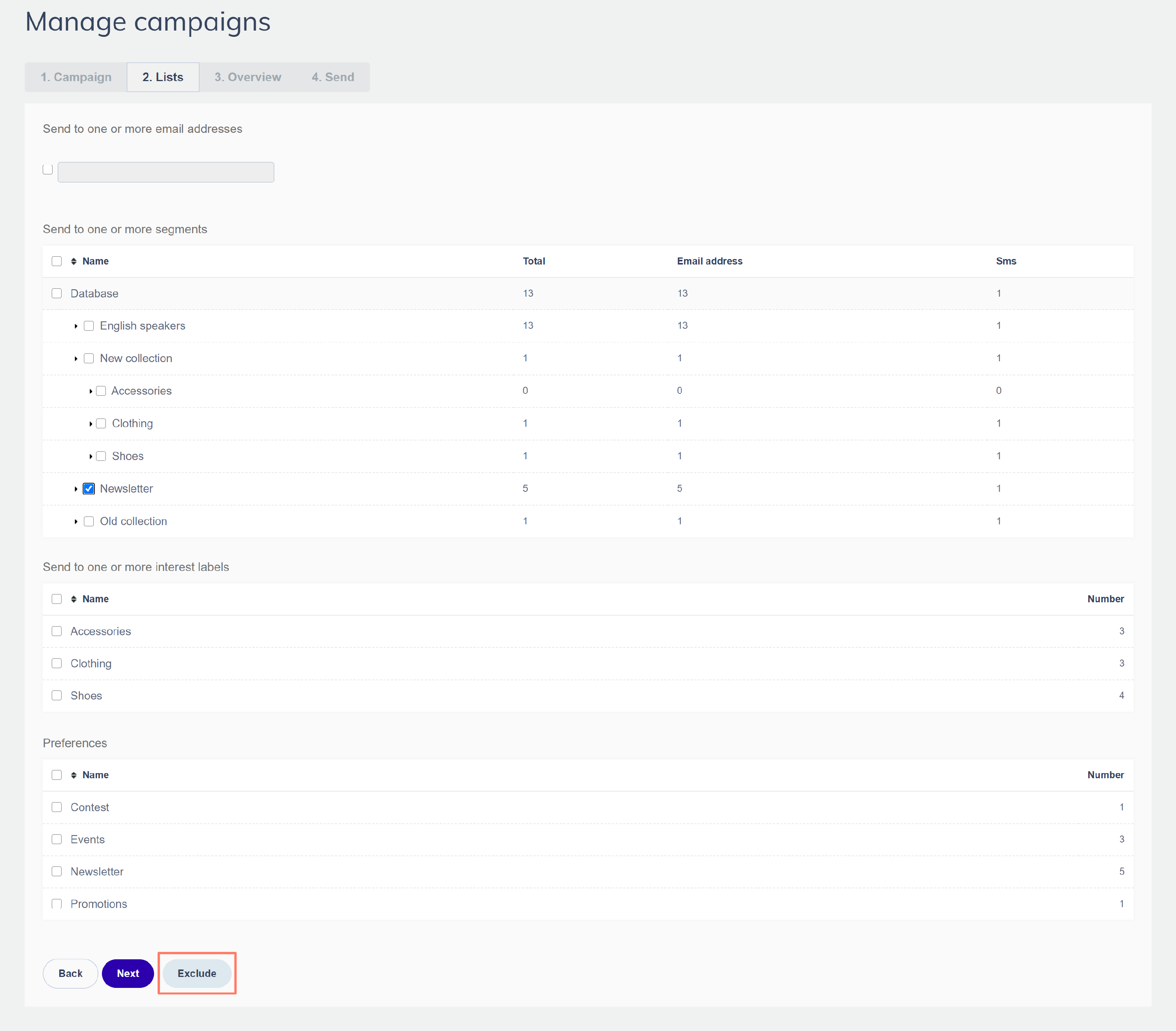Screen dimensions: 1176x1031
Task: Switch to the 1. Campaign tab
Action: (76, 77)
